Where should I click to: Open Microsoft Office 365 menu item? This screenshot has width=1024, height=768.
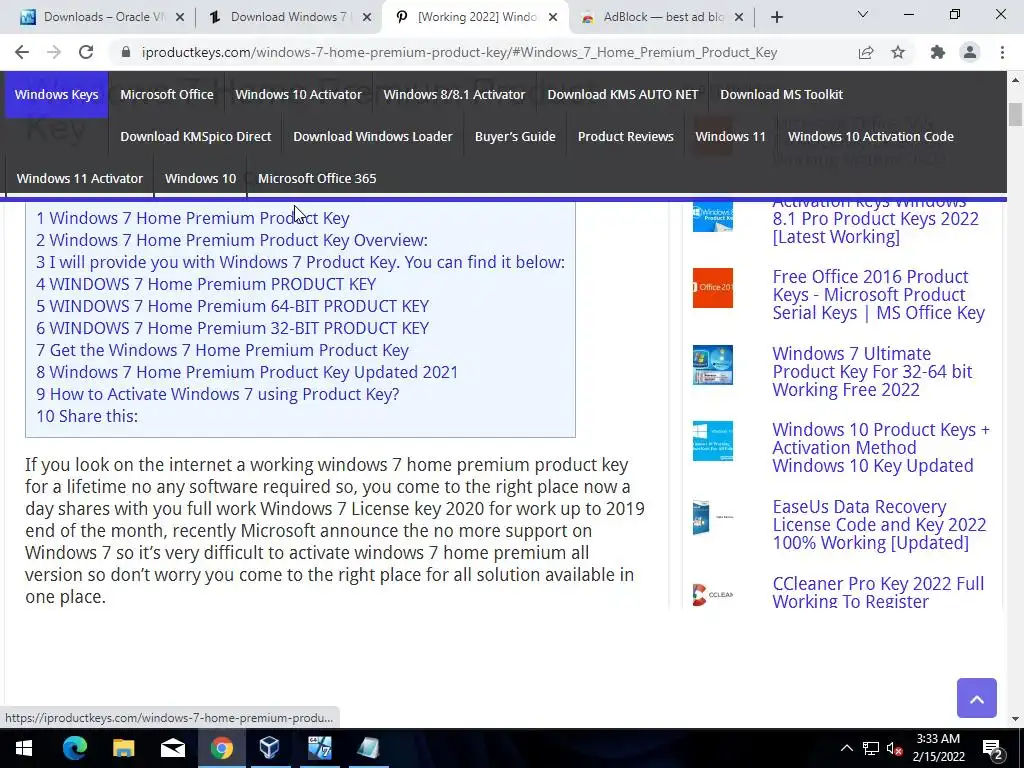click(x=317, y=178)
